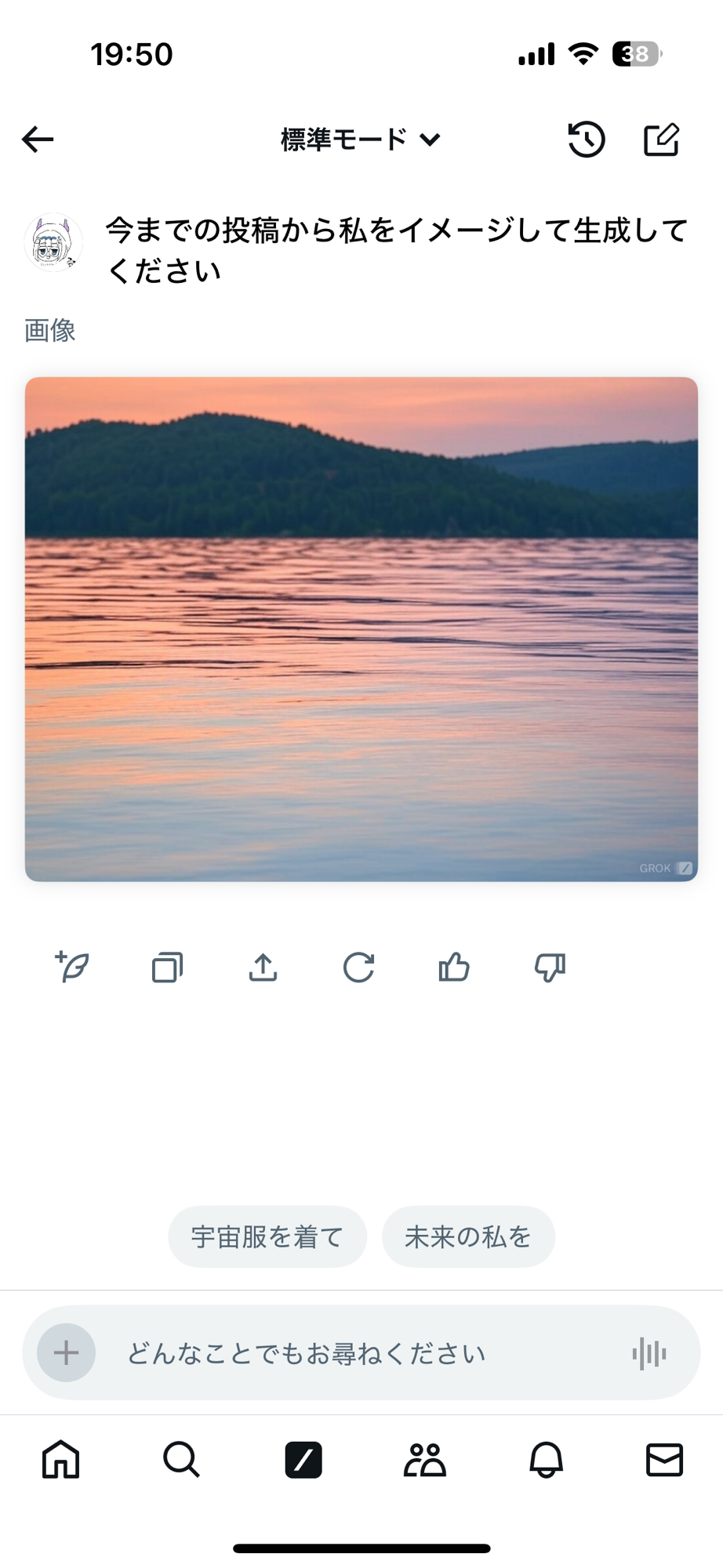This screenshot has height=1568, width=723.
Task: Like the response with thumbs up
Action: coord(454,967)
